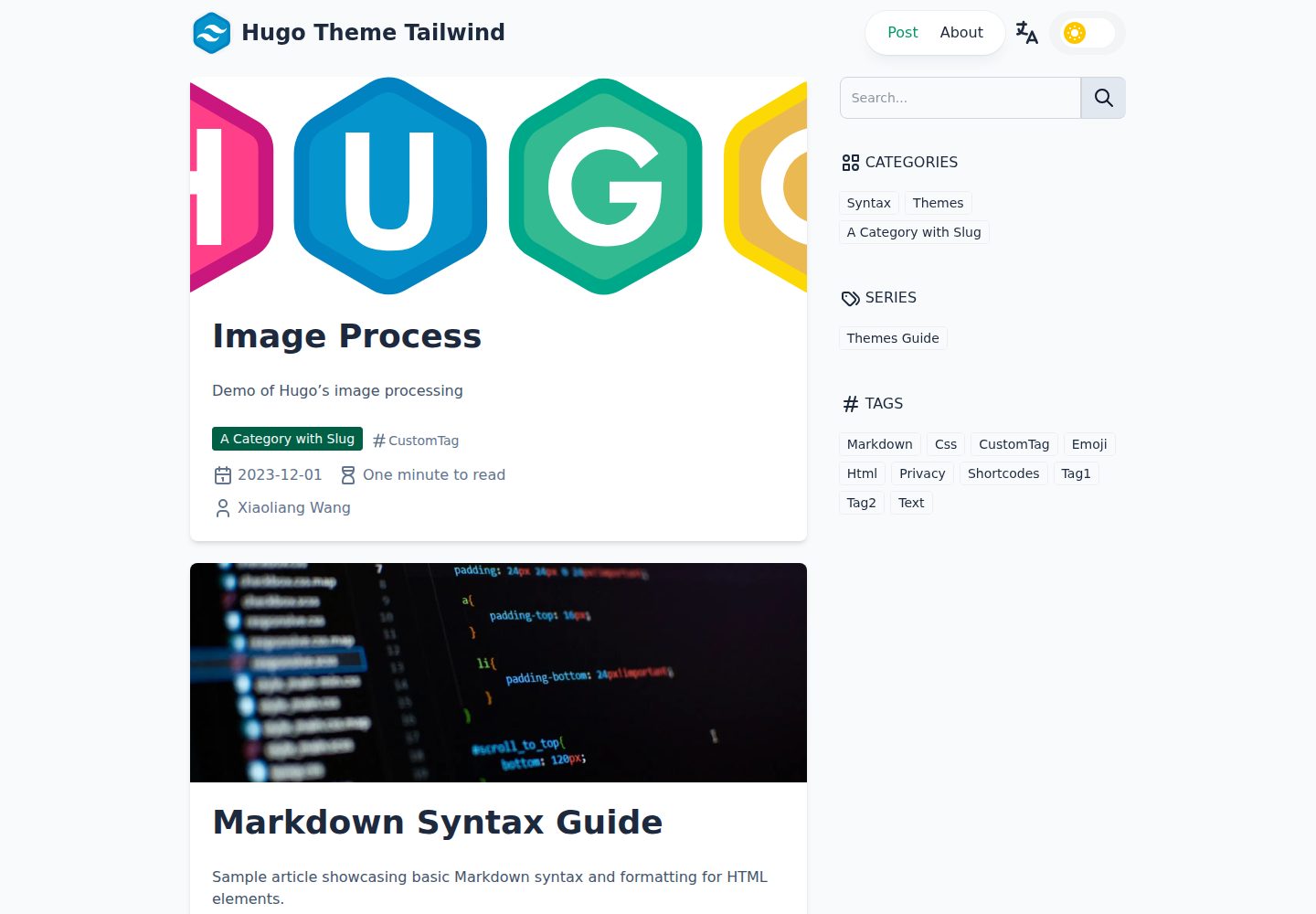1316x914 pixels.
Task: Click the CATEGORIES heading
Action: point(900,163)
